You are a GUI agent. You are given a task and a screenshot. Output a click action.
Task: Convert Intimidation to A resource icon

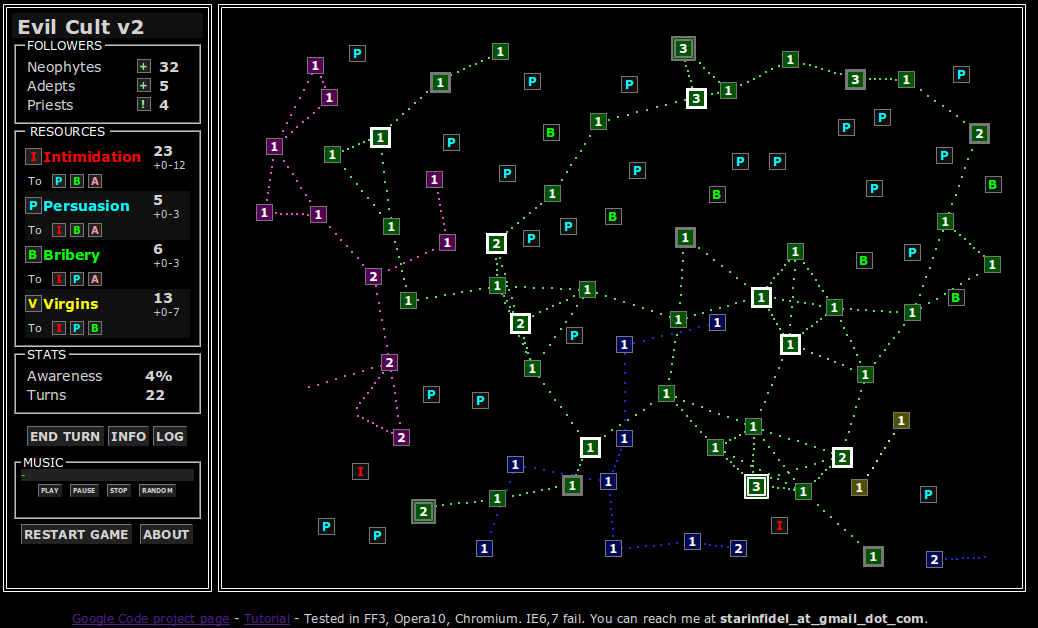pyautogui.click(x=95, y=181)
